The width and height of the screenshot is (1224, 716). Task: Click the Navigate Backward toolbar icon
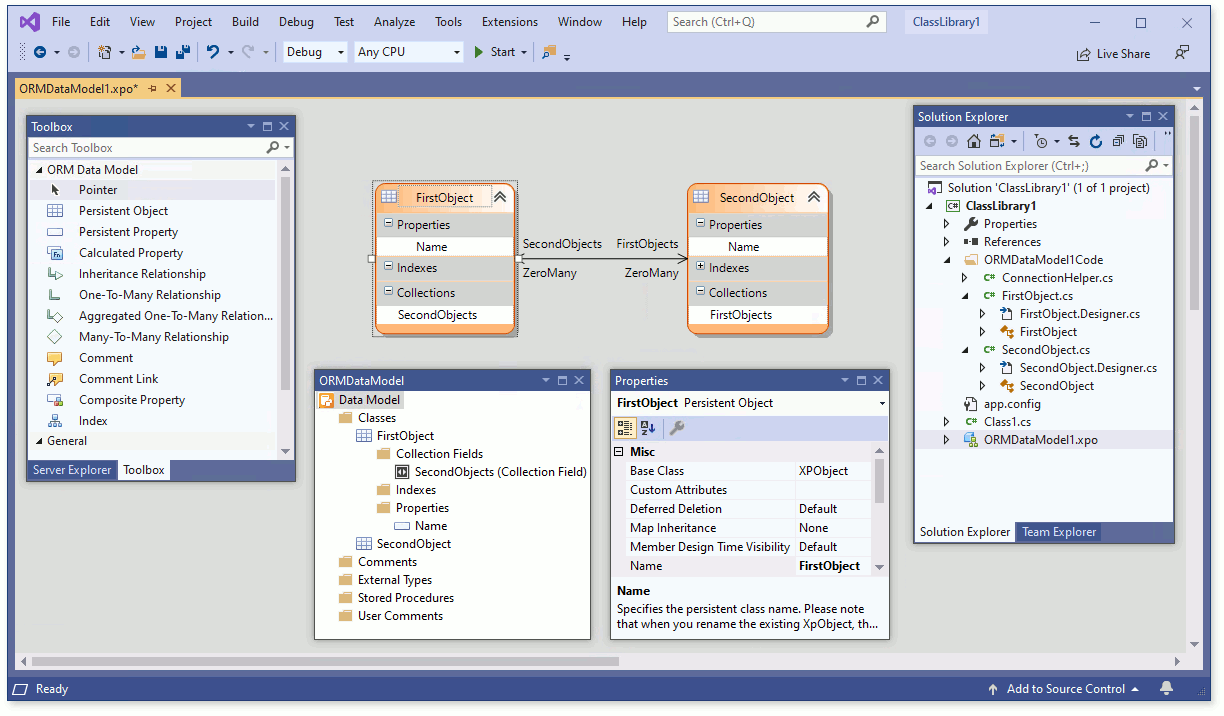click(39, 52)
